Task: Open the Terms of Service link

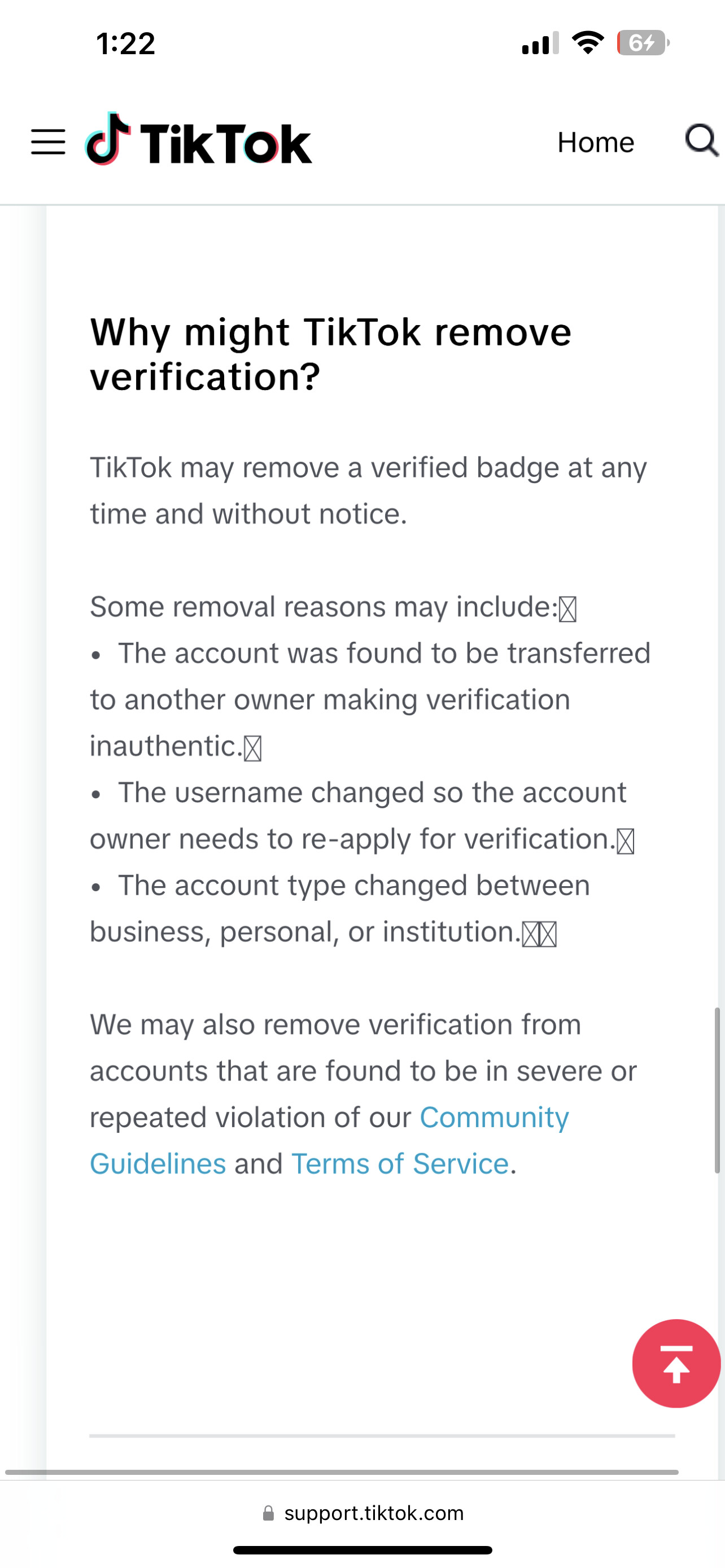Action: pos(399,1164)
